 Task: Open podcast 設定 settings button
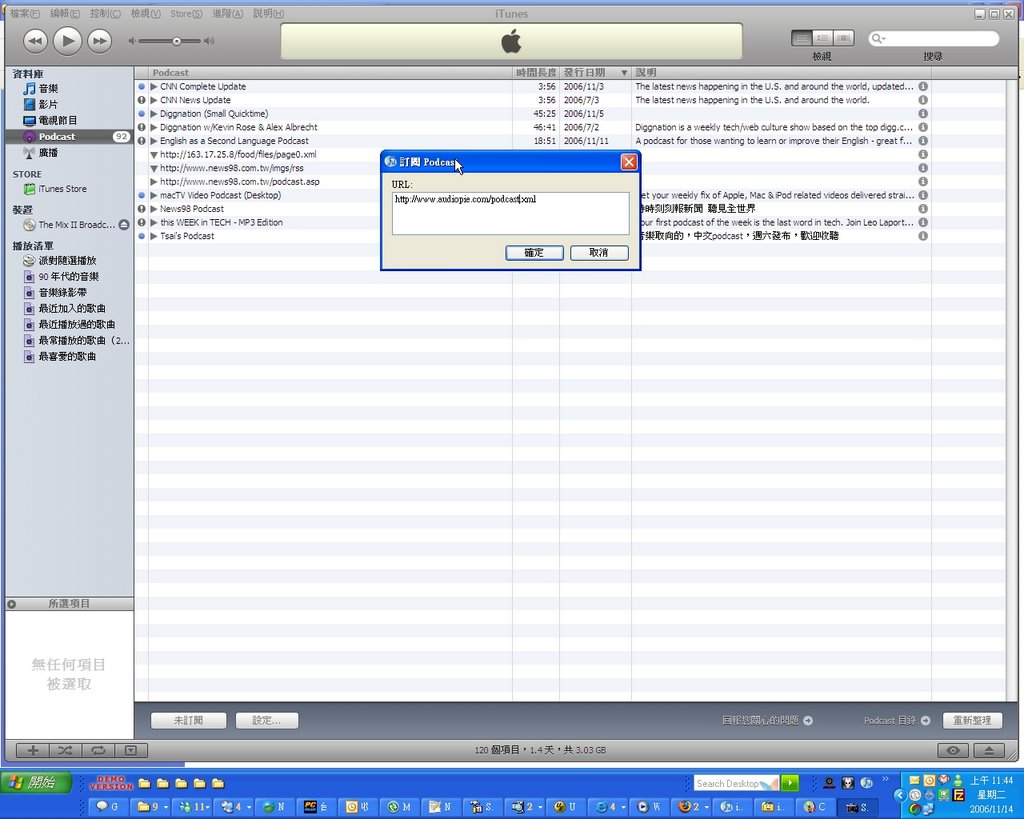(x=266, y=720)
